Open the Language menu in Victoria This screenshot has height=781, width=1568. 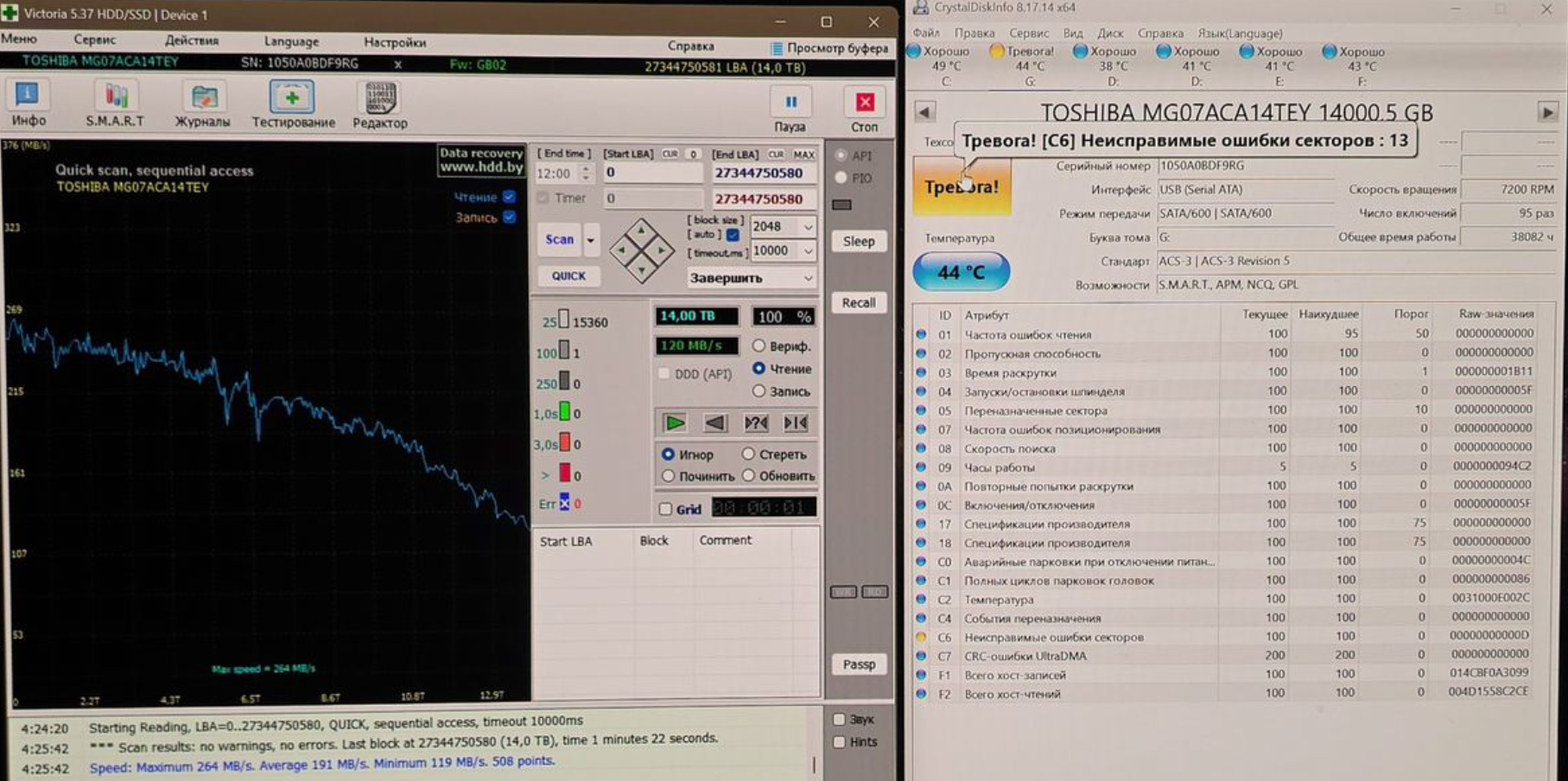[x=291, y=41]
